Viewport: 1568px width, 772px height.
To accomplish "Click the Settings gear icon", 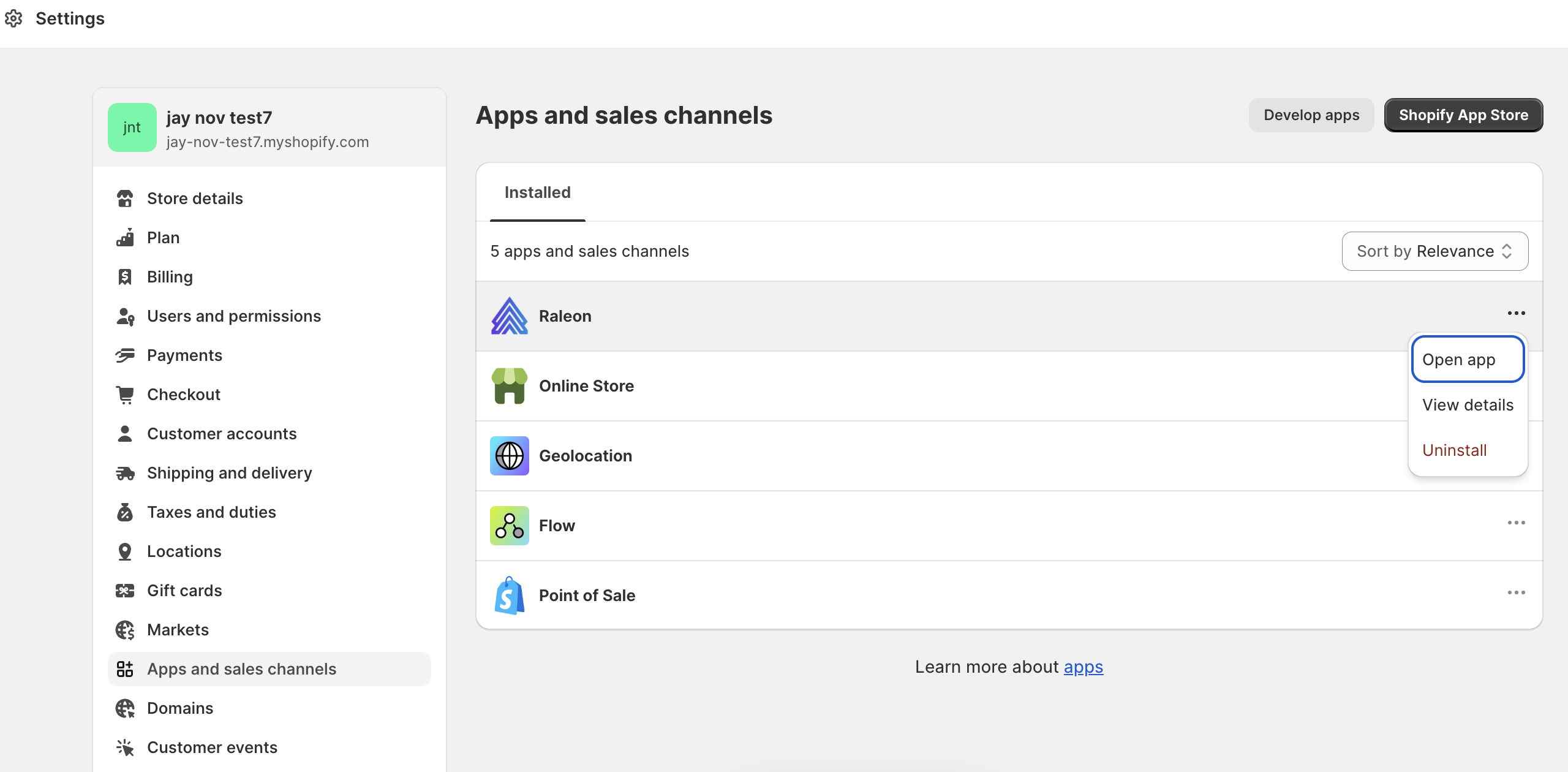I will [x=13, y=18].
